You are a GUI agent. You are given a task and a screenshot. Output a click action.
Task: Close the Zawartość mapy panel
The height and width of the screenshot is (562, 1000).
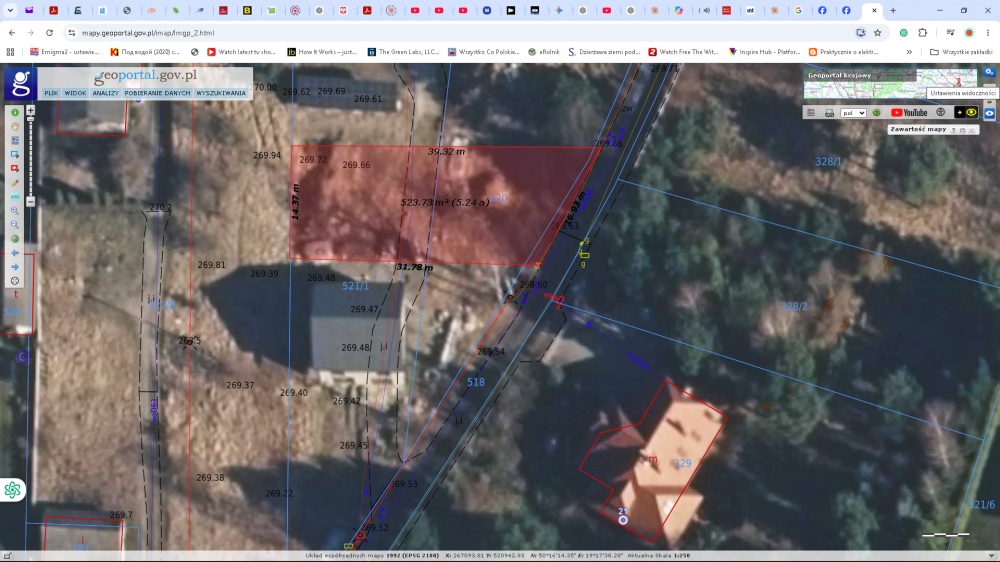click(971, 129)
